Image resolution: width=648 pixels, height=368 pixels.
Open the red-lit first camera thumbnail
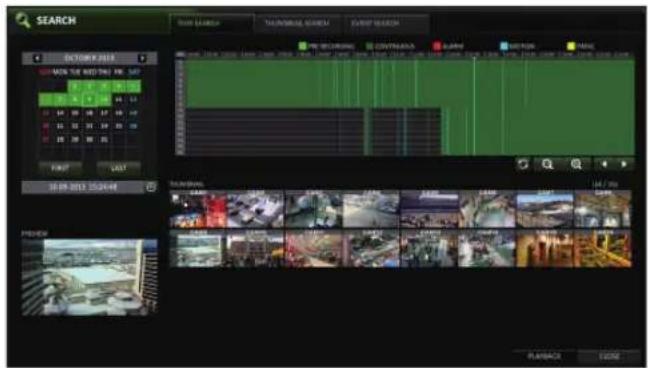pos(199,209)
